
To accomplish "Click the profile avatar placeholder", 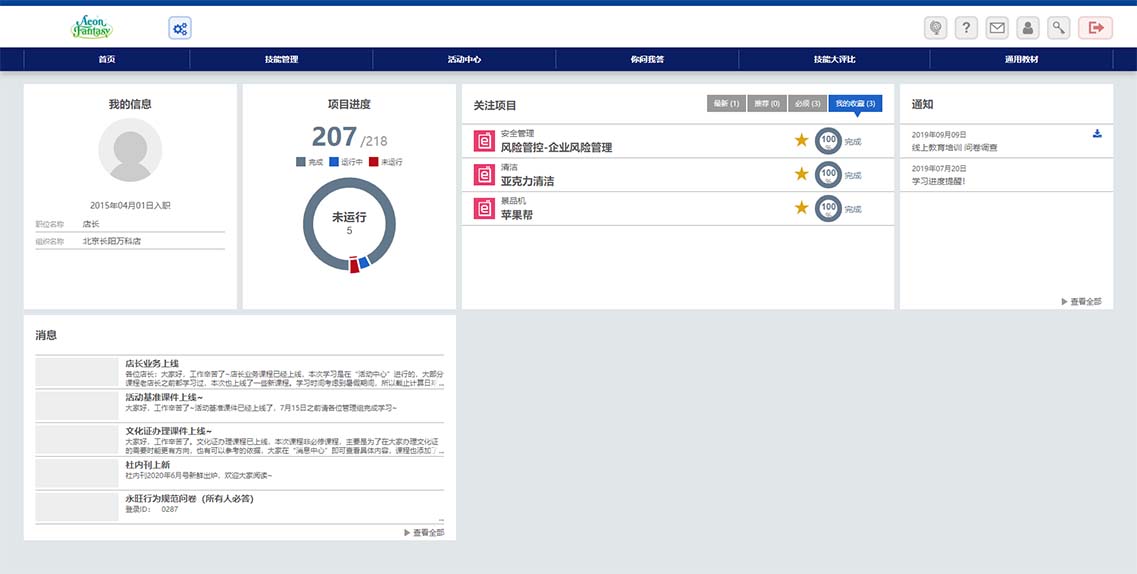I will pos(131,150).
